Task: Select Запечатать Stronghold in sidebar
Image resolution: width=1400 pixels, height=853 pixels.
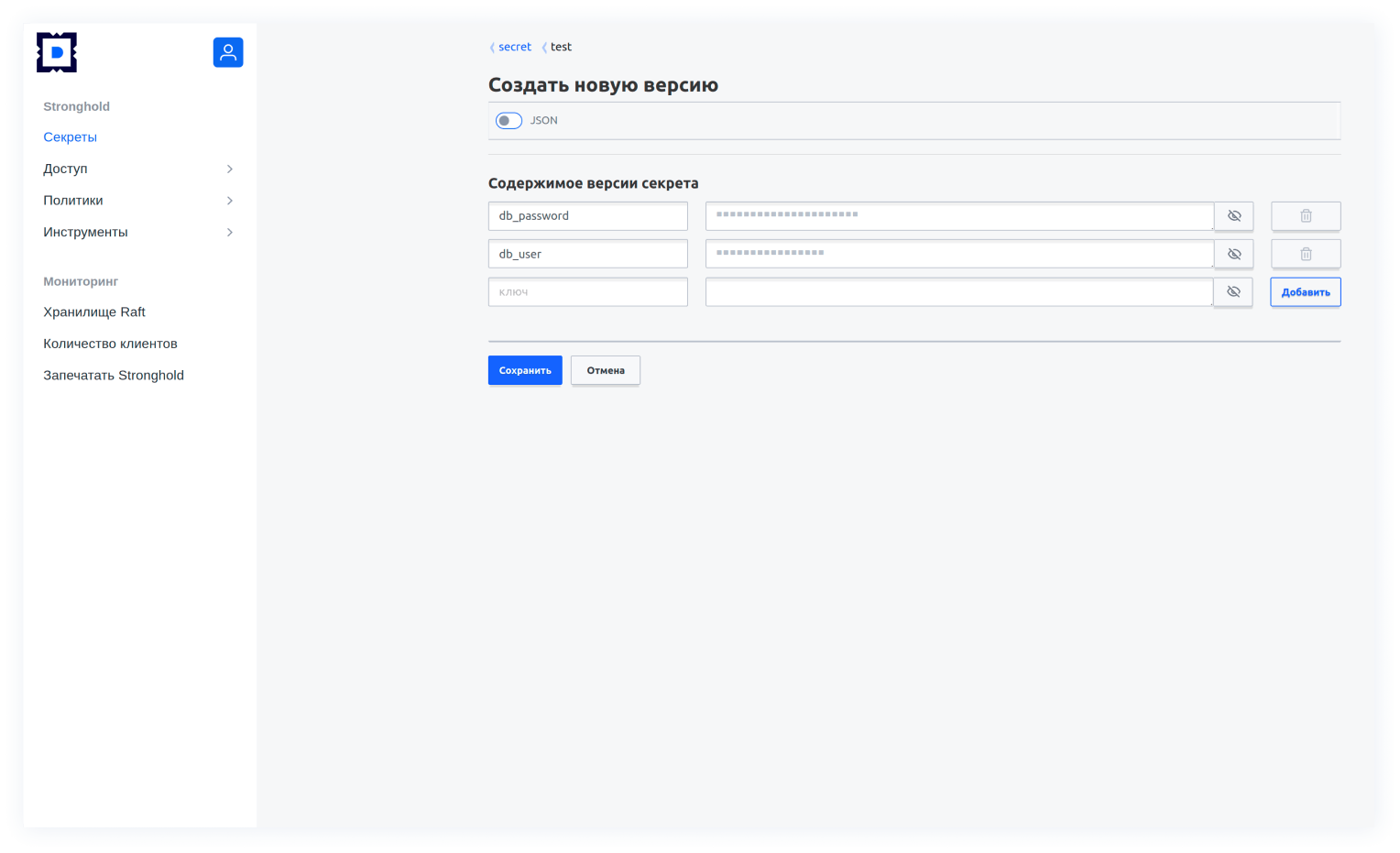Action: pos(114,376)
